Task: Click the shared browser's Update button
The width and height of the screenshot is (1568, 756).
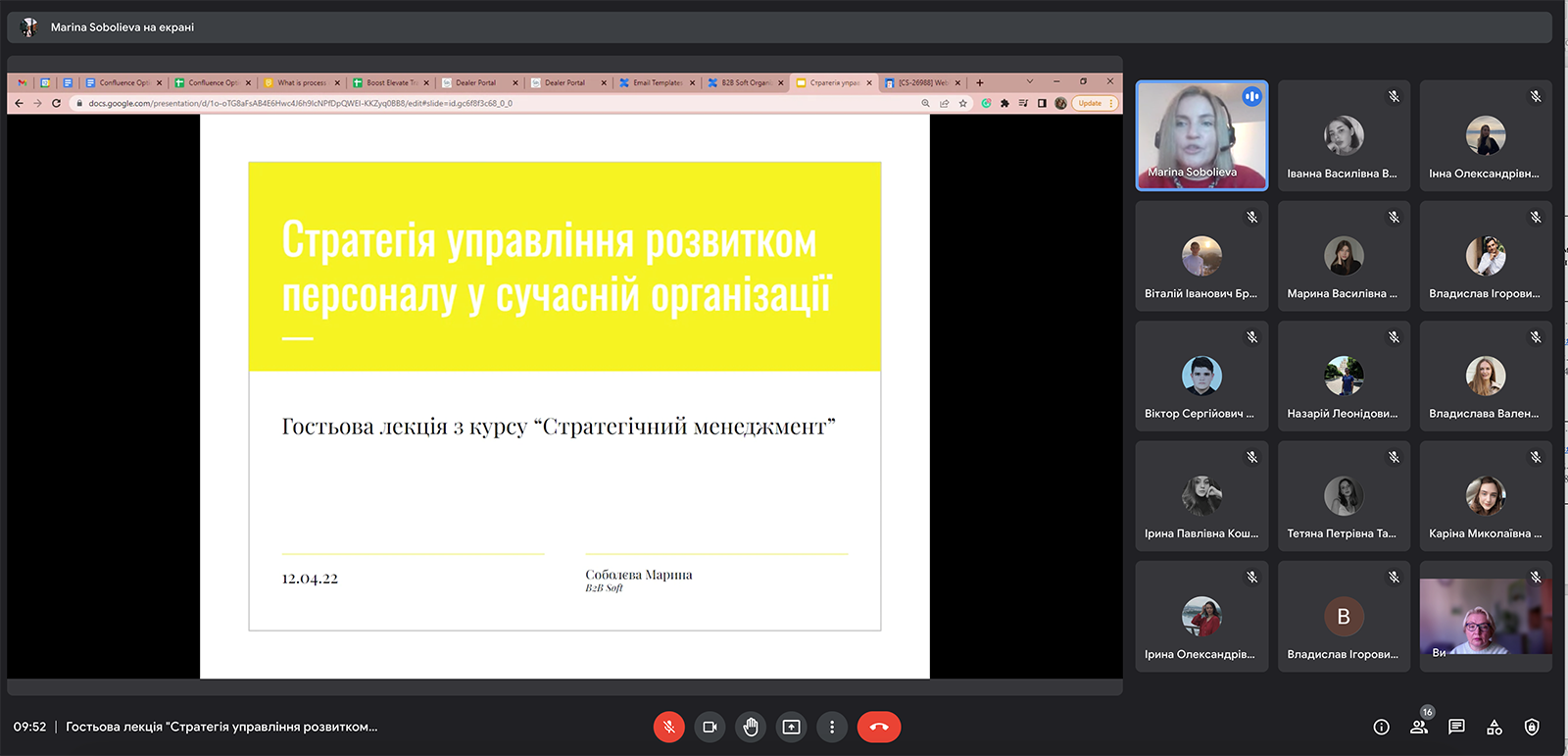Action: [x=1090, y=103]
